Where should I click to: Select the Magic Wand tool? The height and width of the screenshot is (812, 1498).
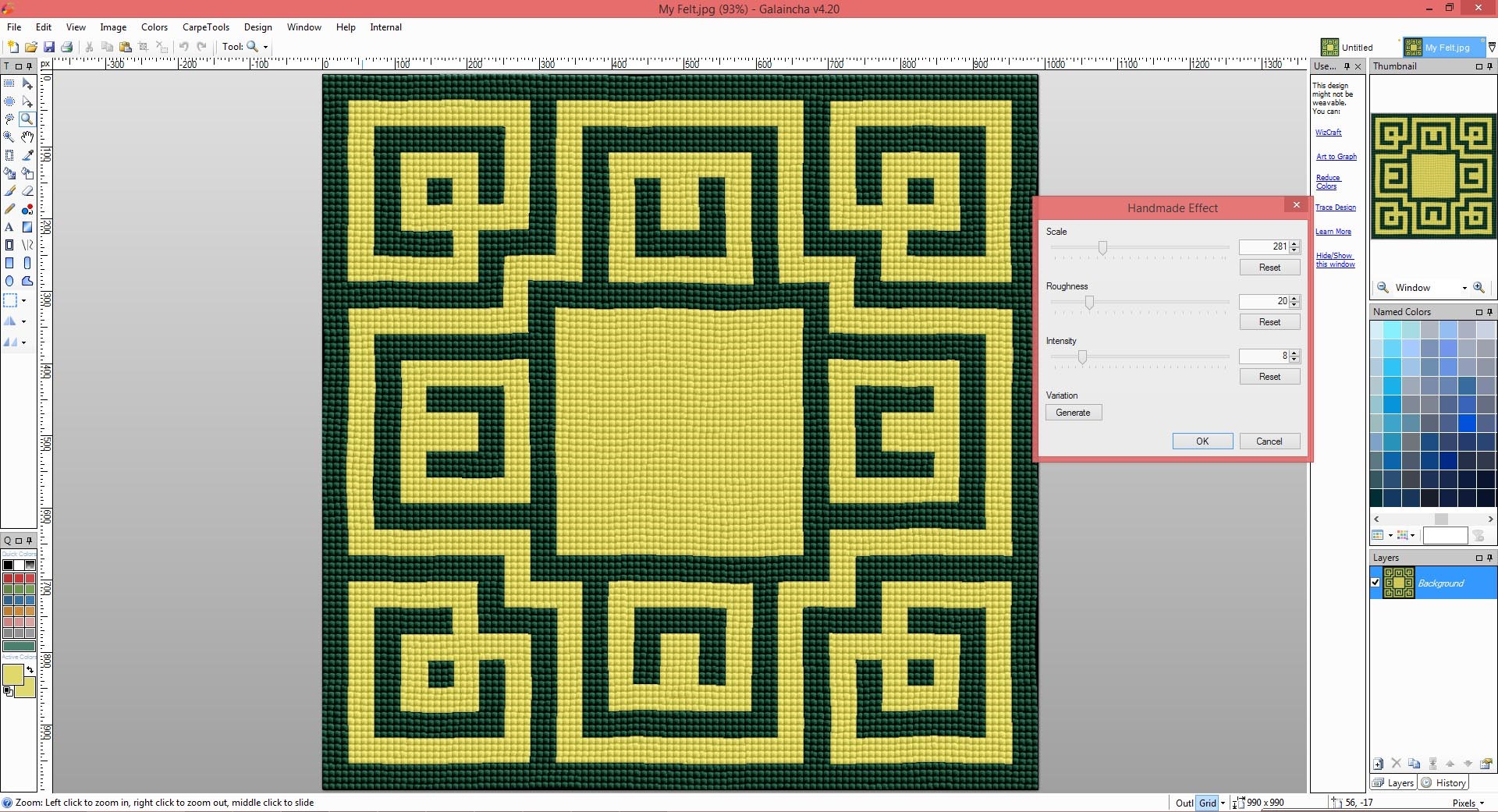tap(9, 137)
